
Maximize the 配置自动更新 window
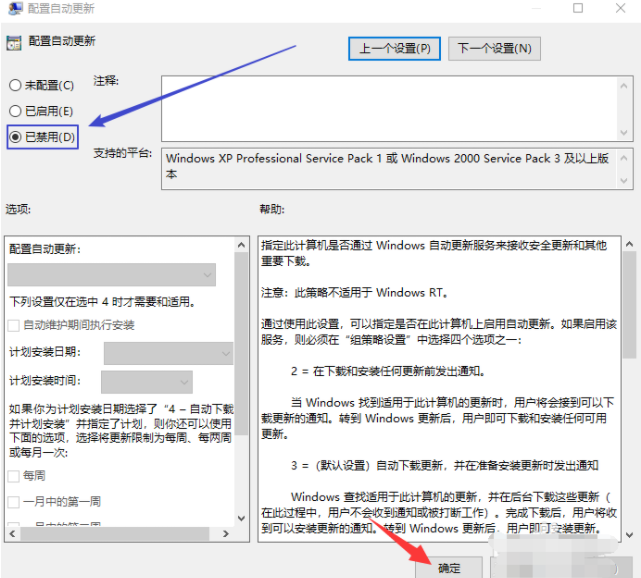point(578,8)
